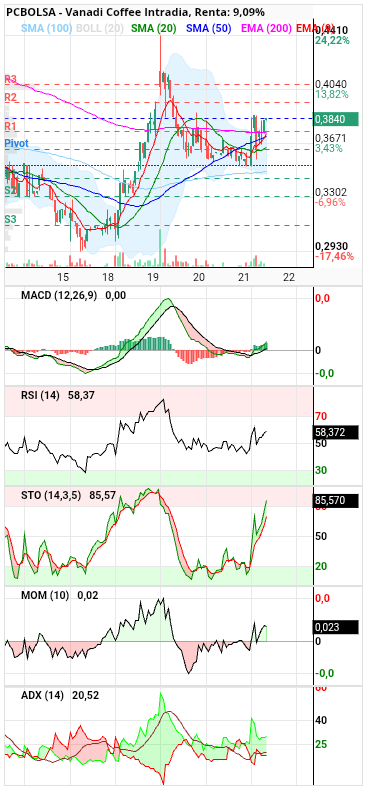Click date 20 on the time axis
Viewport: 367px width, 790px height.
pos(199,277)
